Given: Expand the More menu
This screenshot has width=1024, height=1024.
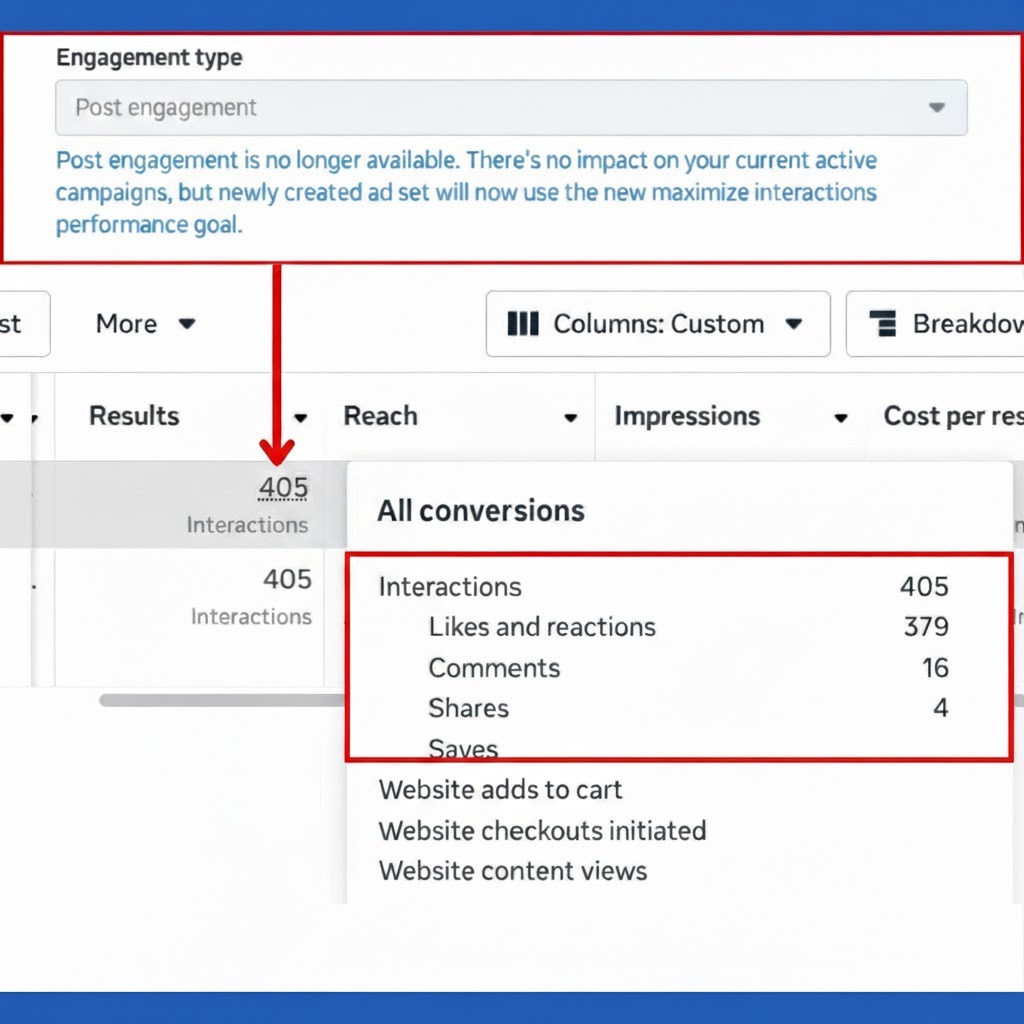Looking at the screenshot, I should 145,324.
